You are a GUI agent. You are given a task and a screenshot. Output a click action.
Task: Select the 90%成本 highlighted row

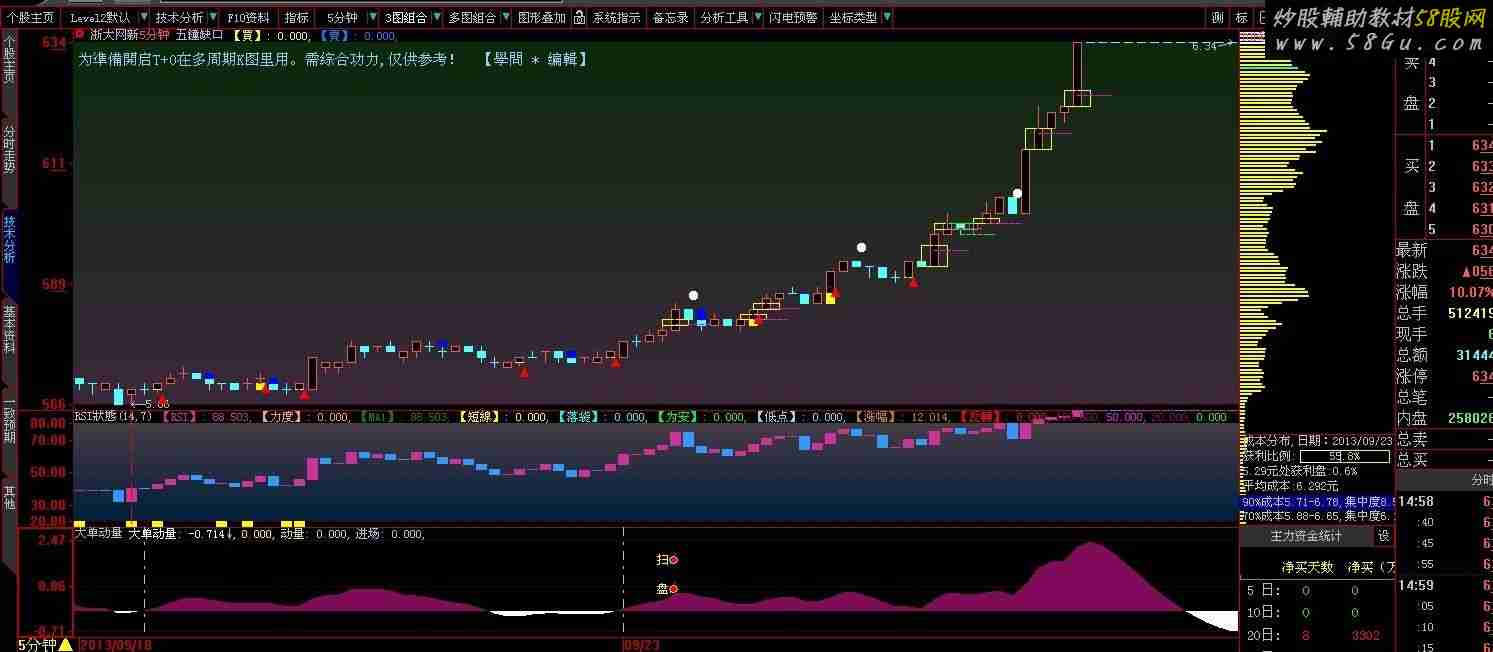click(x=1317, y=500)
